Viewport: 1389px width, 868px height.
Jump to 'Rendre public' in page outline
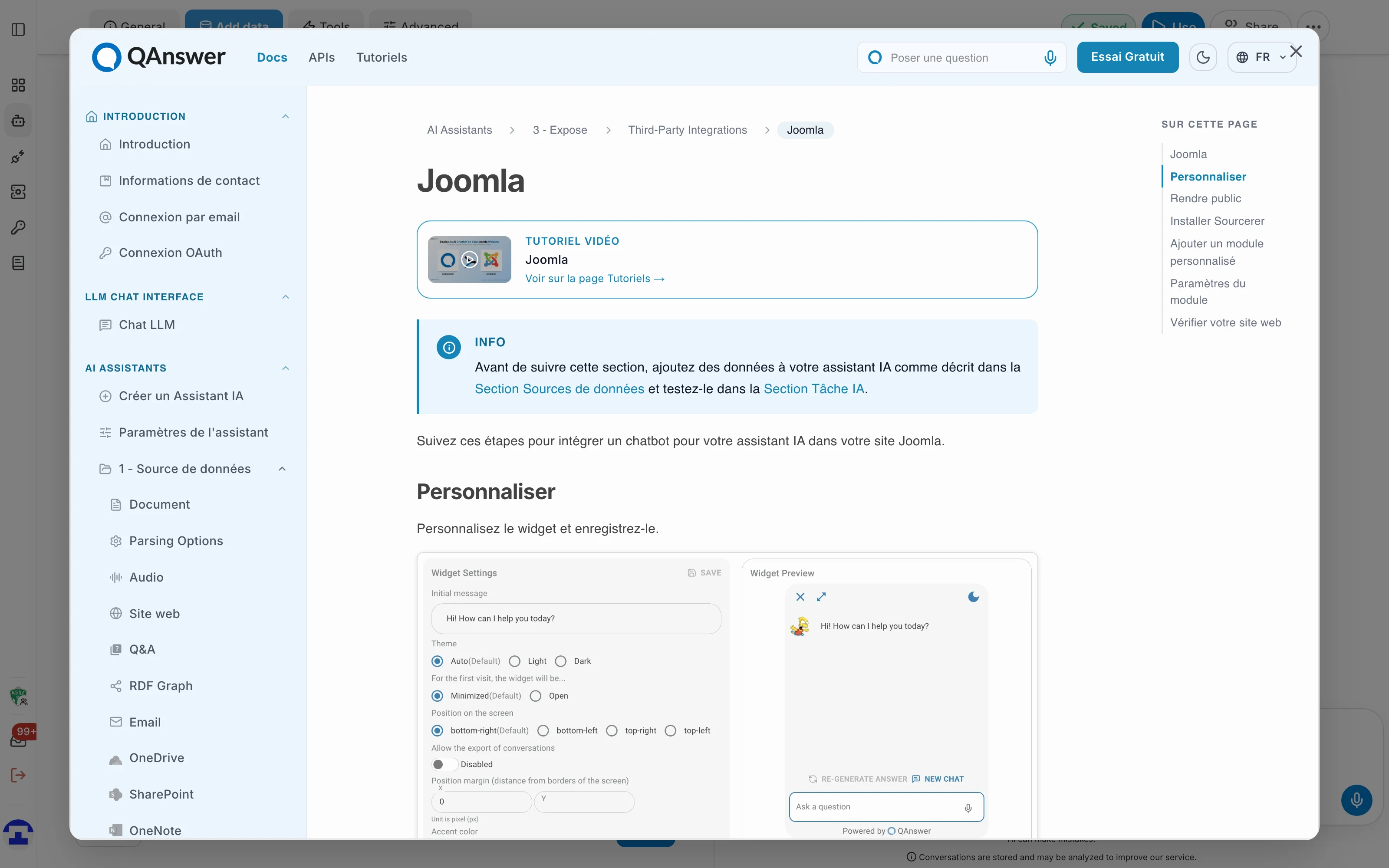point(1205,199)
